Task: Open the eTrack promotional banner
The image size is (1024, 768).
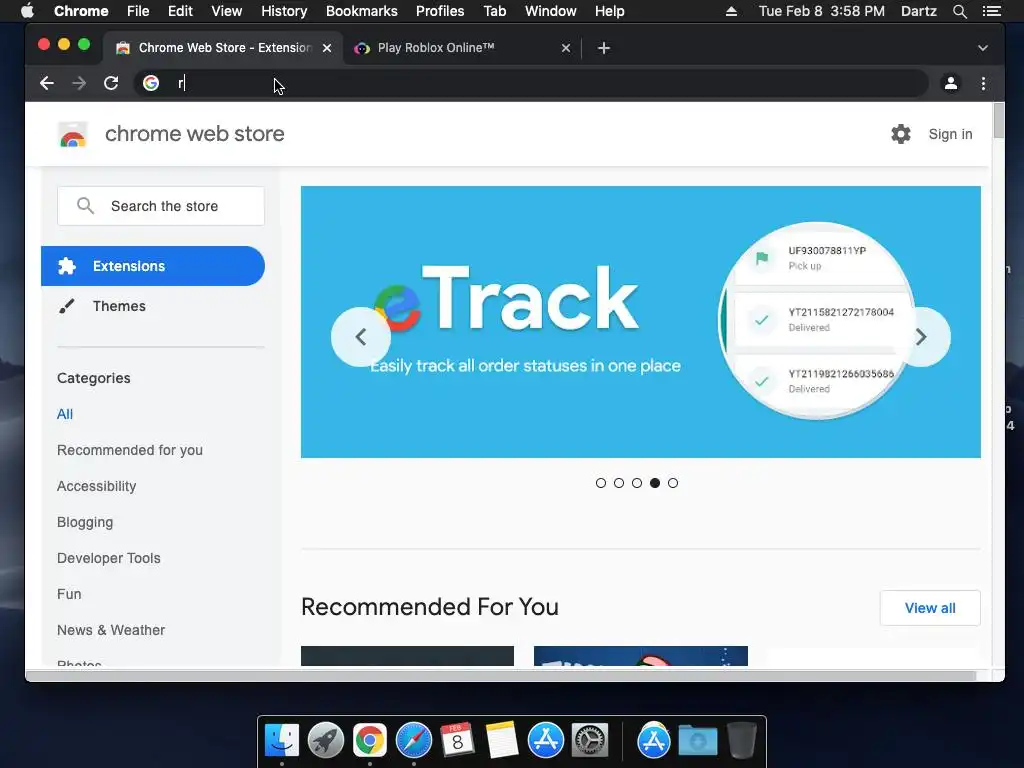Action: 641,322
